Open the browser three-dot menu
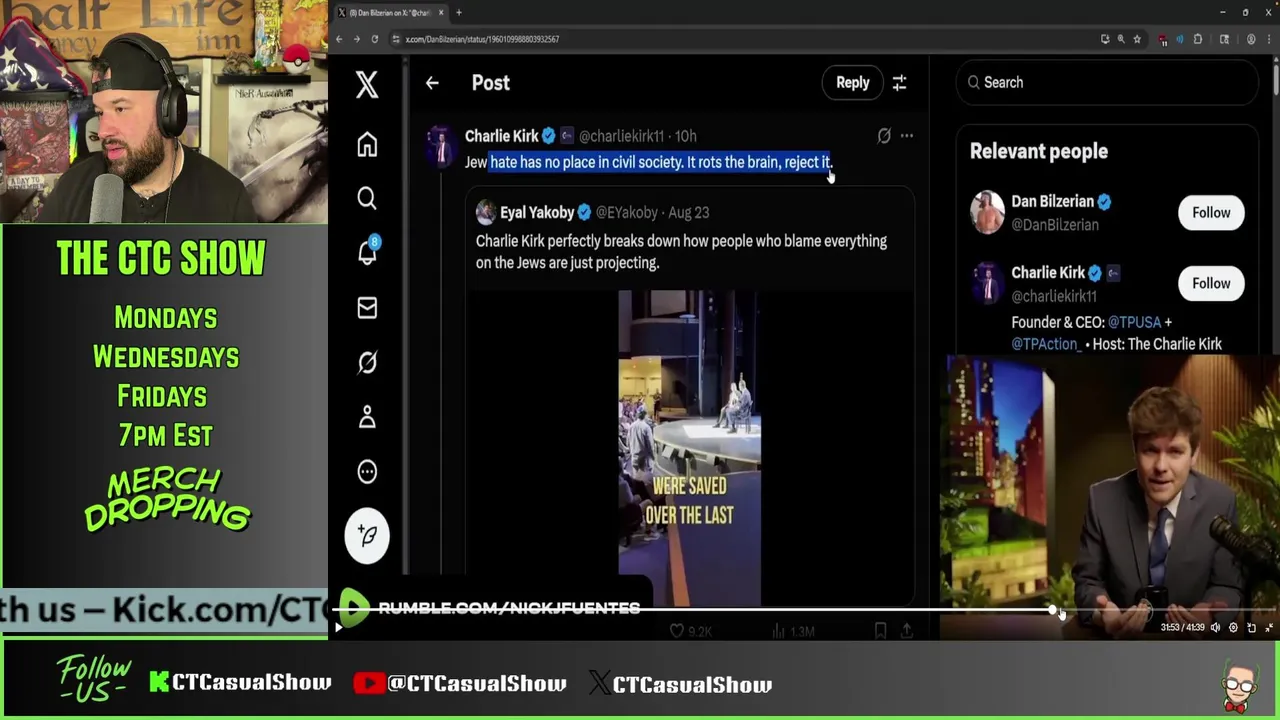This screenshot has width=1280, height=720. [1270, 39]
